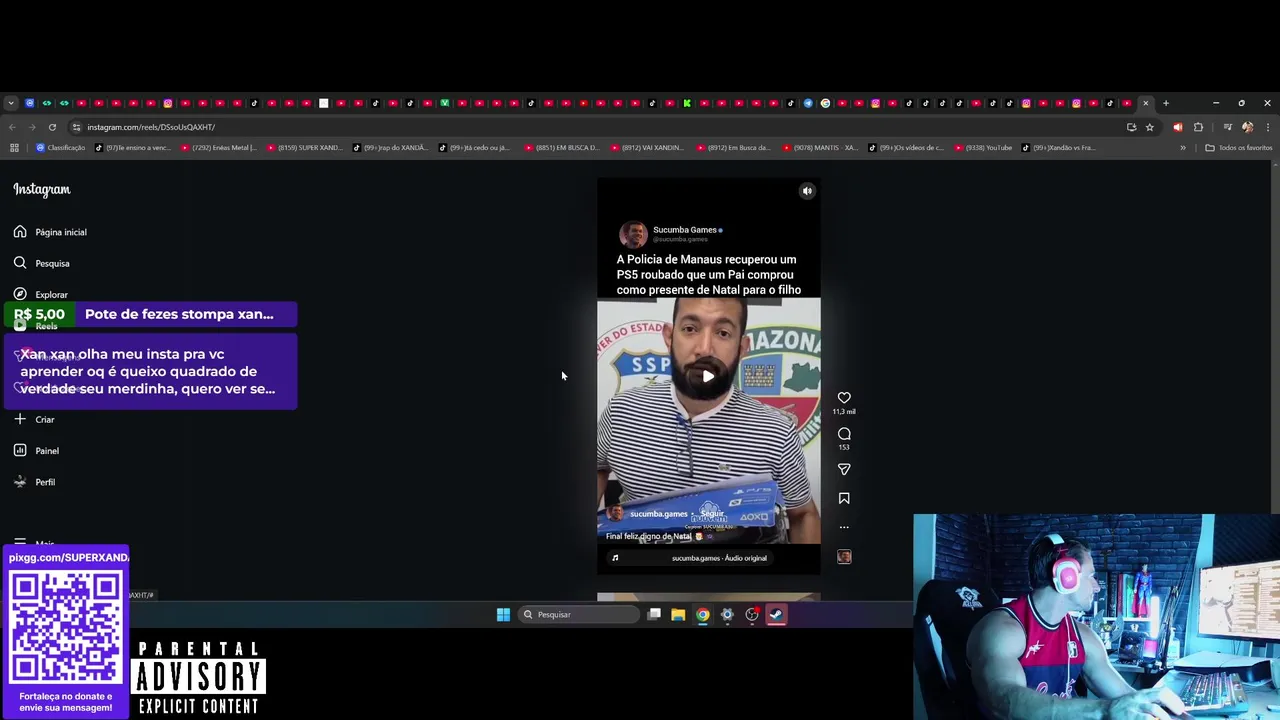The image size is (1280, 720).
Task: Open the sucumba.games profile link on reel
Action: click(658, 514)
